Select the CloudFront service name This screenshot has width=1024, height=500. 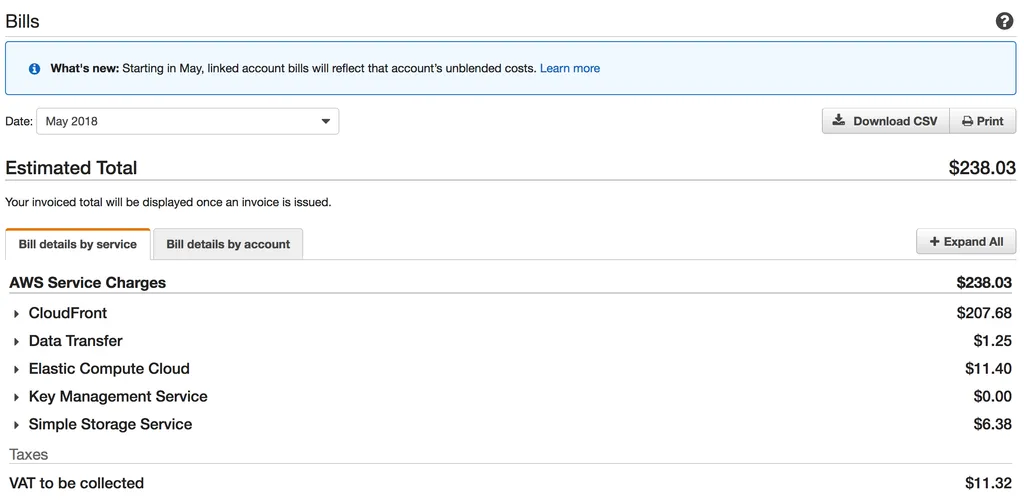click(x=68, y=313)
